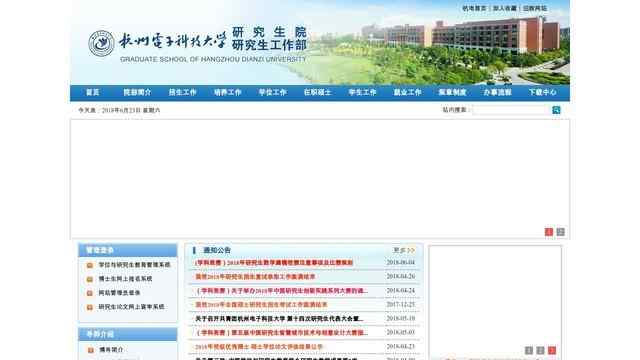
Task: Click icon beside 研究生论文网上评审系统 link
Action: (x=90, y=307)
